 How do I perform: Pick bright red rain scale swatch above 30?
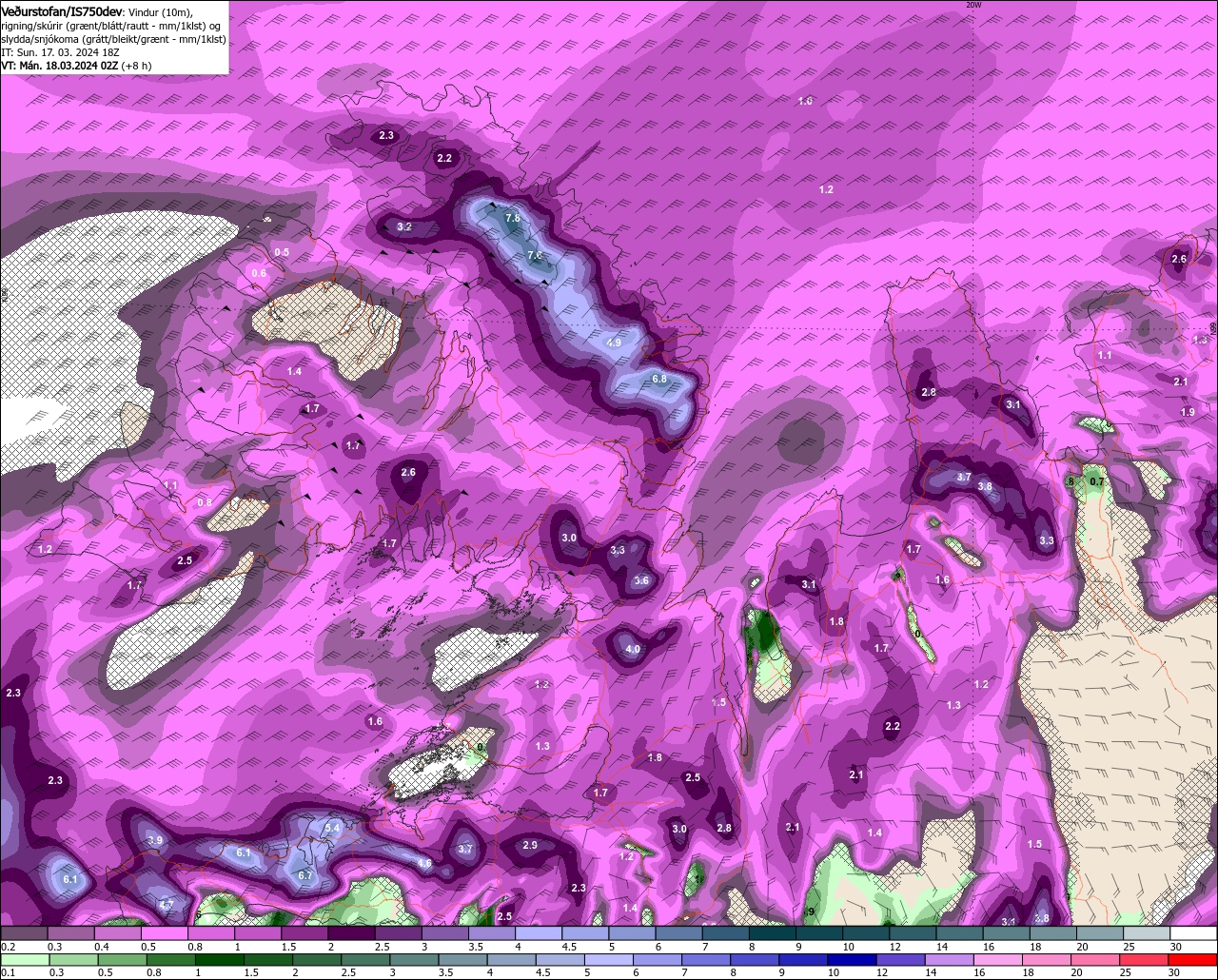tap(1192, 959)
